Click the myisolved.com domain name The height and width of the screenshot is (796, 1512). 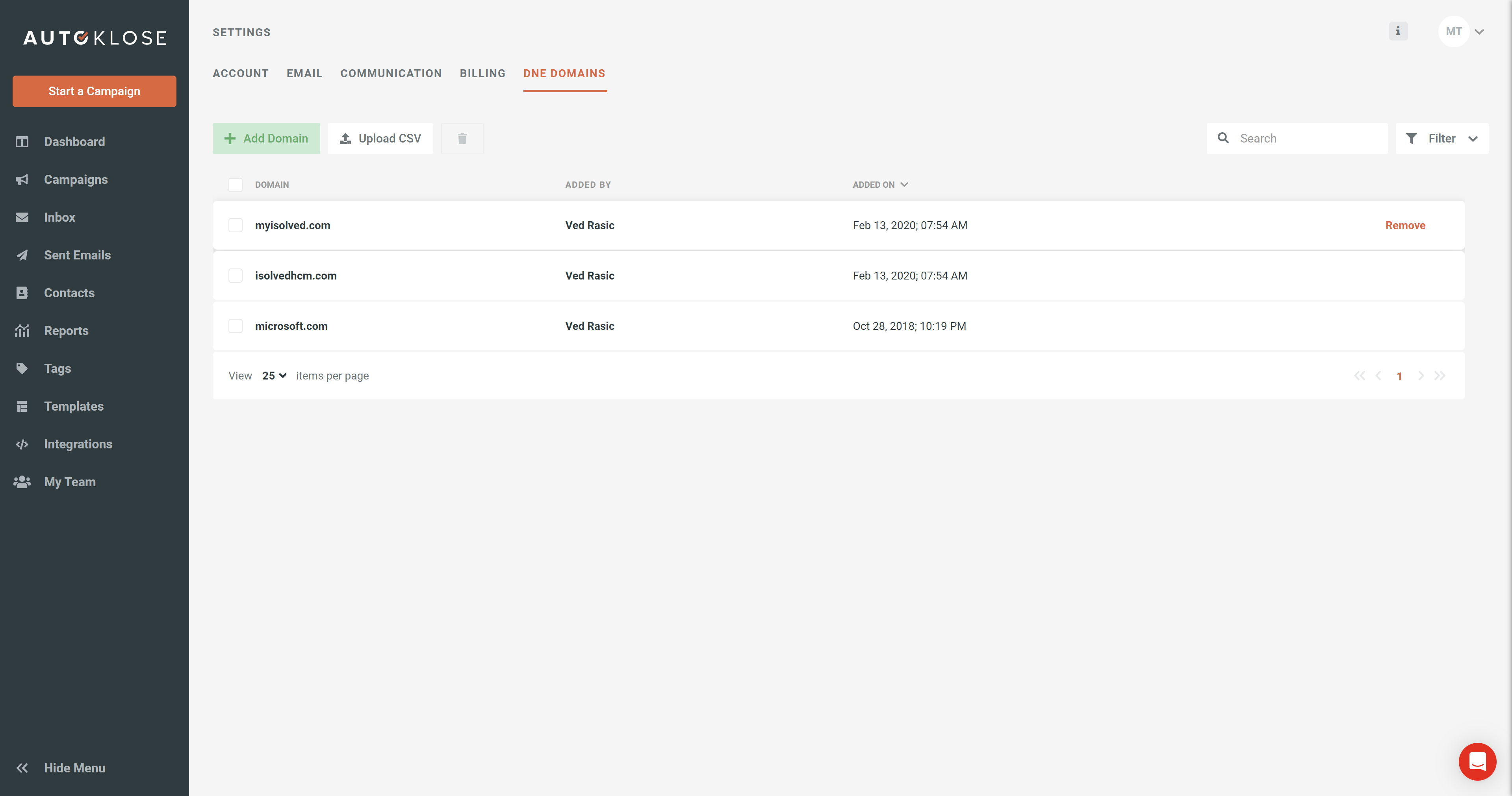[292, 225]
